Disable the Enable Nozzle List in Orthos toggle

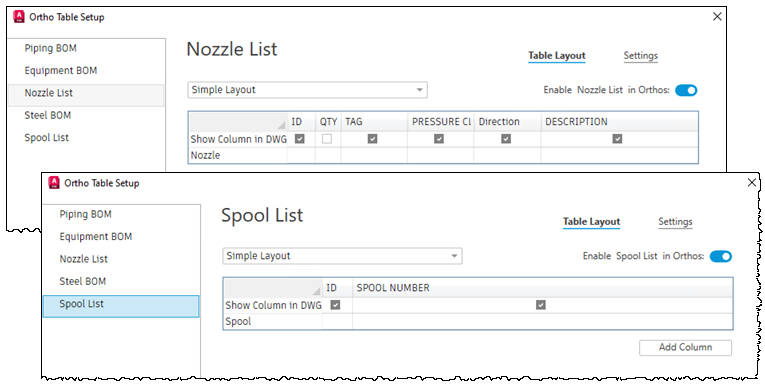[x=686, y=90]
